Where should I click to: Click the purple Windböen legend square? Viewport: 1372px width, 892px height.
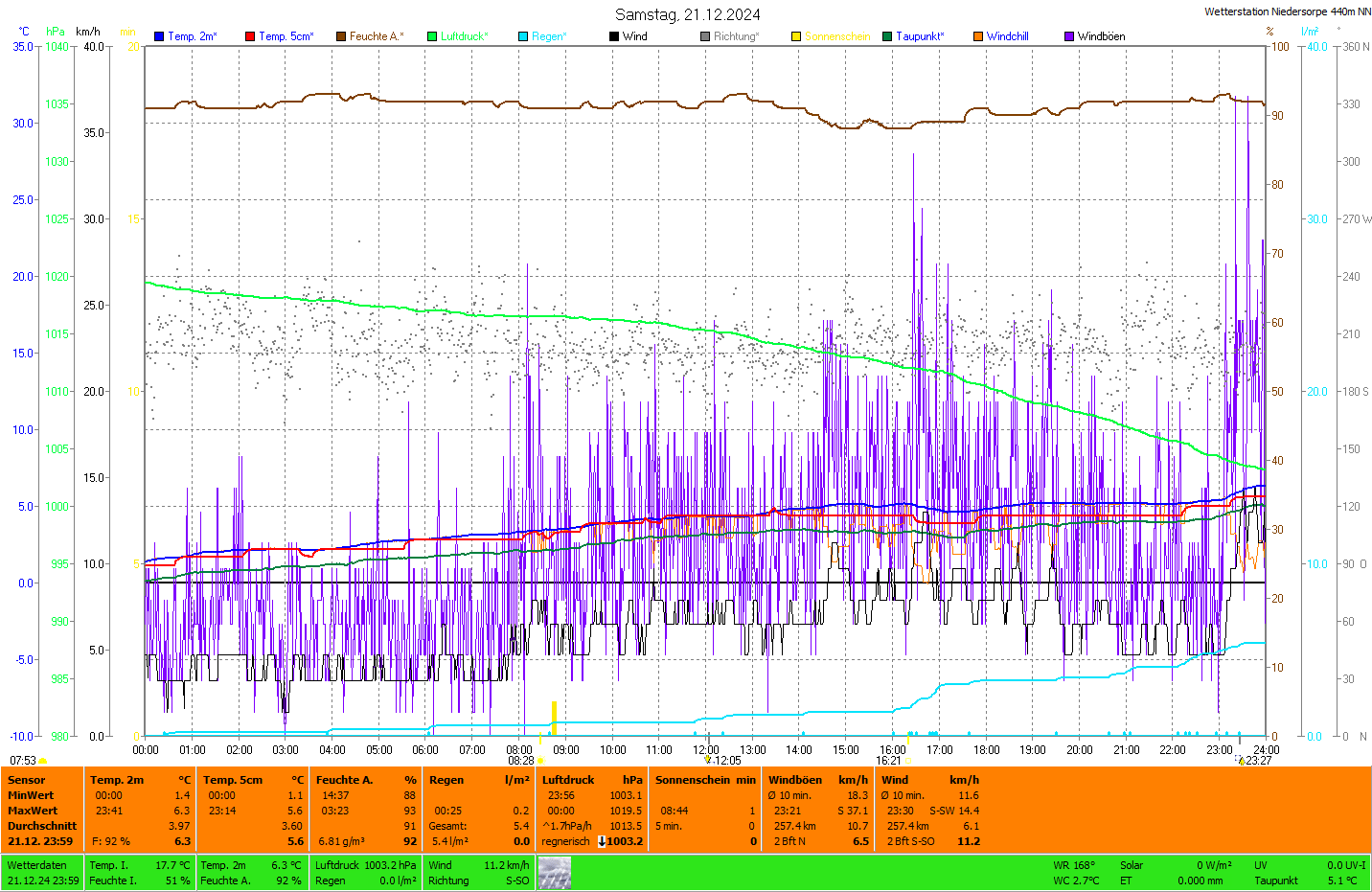1069,36
